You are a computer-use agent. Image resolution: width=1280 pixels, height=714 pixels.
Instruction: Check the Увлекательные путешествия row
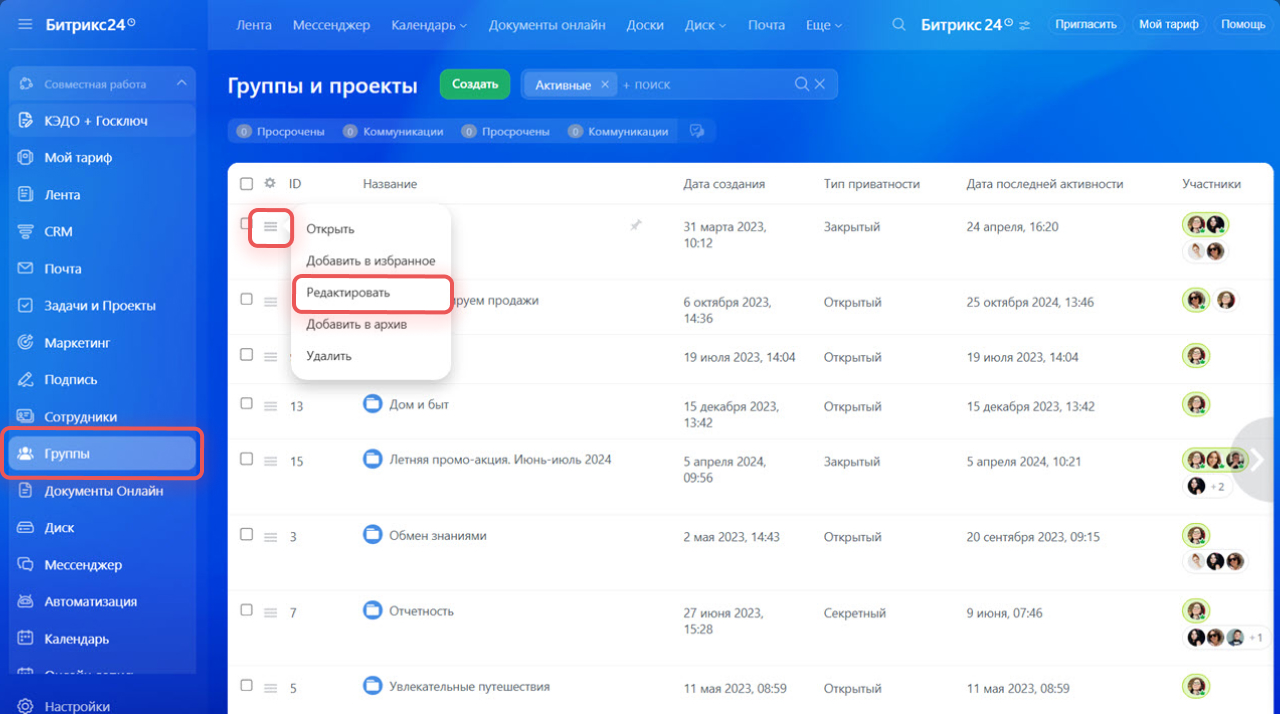[247, 685]
